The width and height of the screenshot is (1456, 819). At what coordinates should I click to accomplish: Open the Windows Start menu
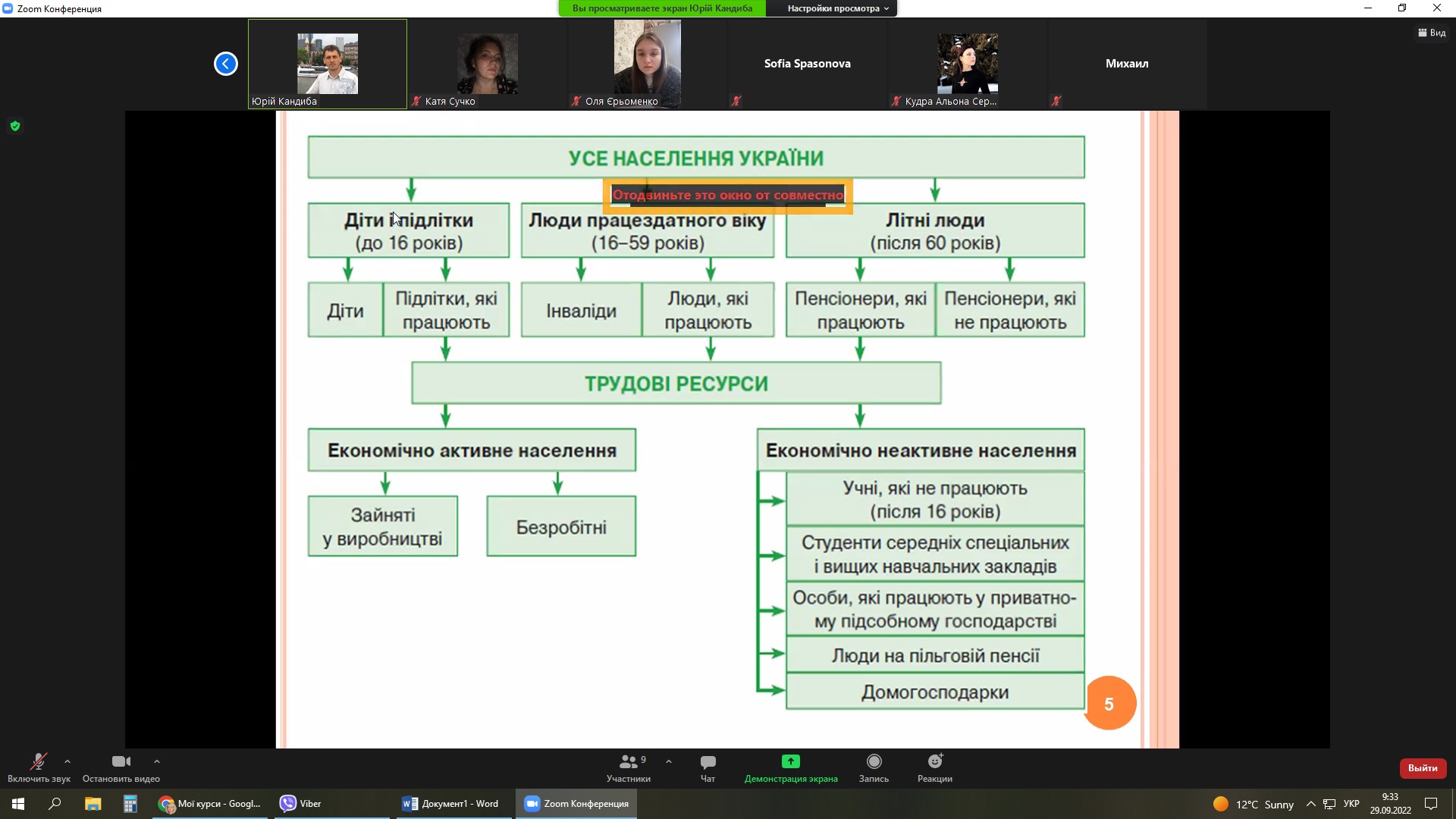(18, 804)
